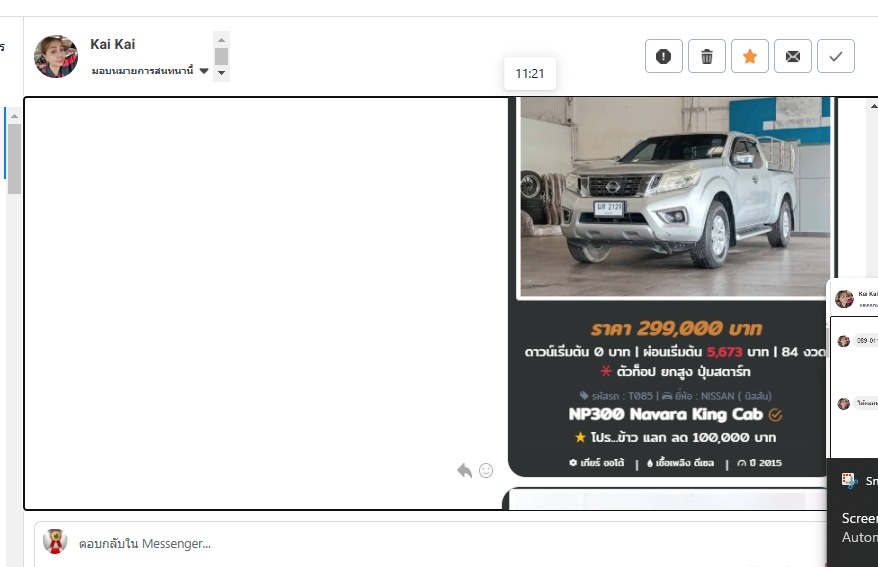Mark conversation unread with envelope icon

point(793,56)
